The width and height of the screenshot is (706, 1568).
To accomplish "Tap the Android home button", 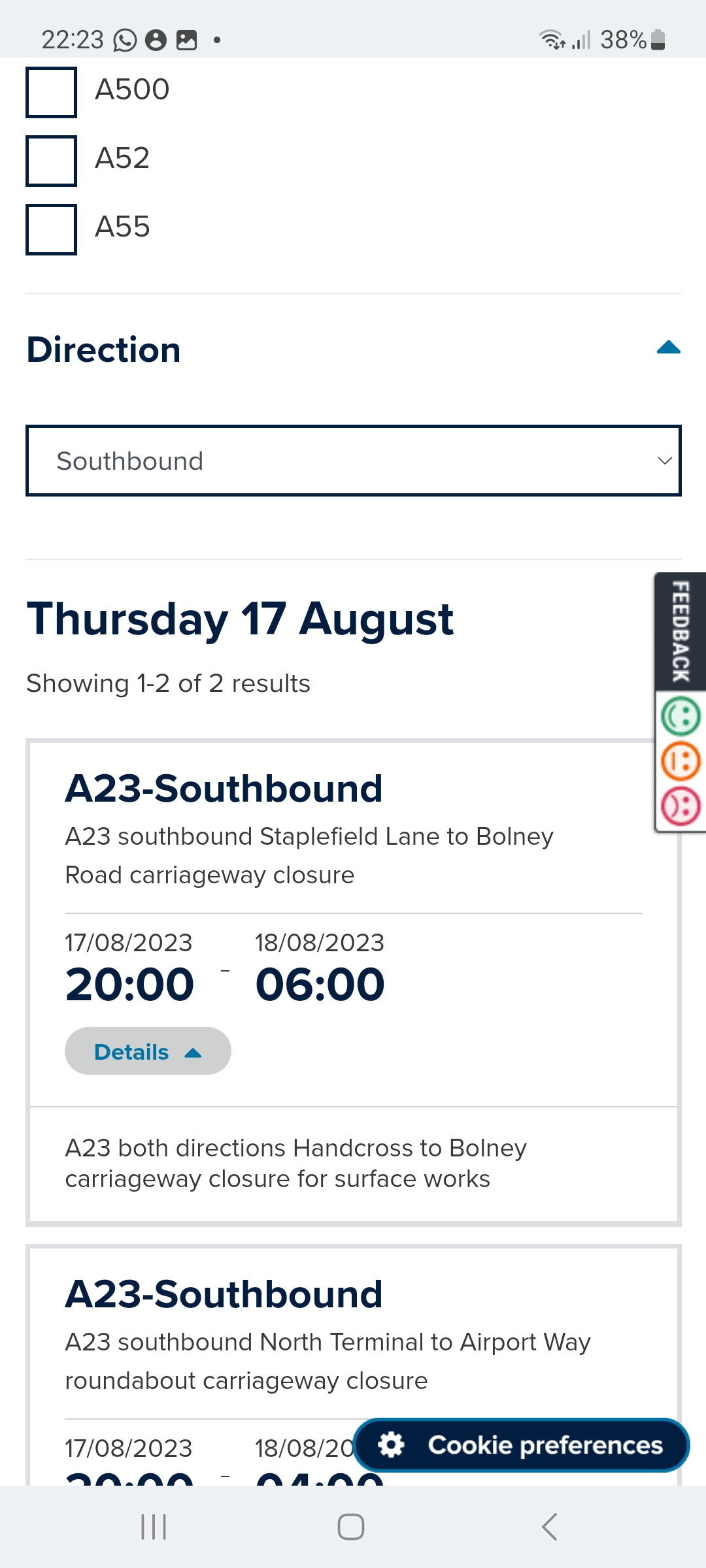I will (351, 1527).
